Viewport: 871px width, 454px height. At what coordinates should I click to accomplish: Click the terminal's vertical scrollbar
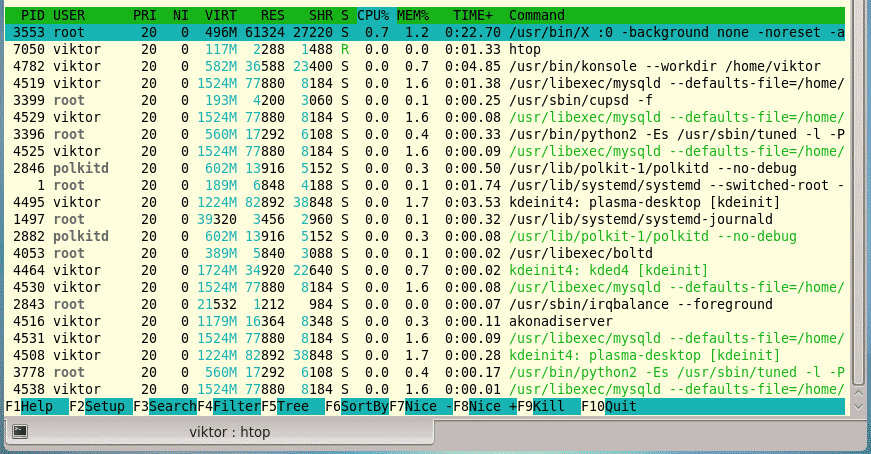858,200
